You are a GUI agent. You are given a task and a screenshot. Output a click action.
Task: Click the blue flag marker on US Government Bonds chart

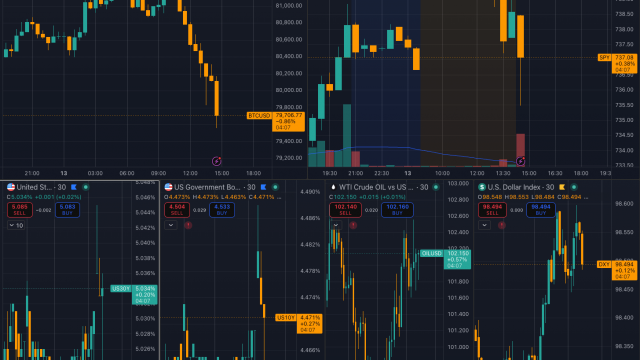point(264,187)
